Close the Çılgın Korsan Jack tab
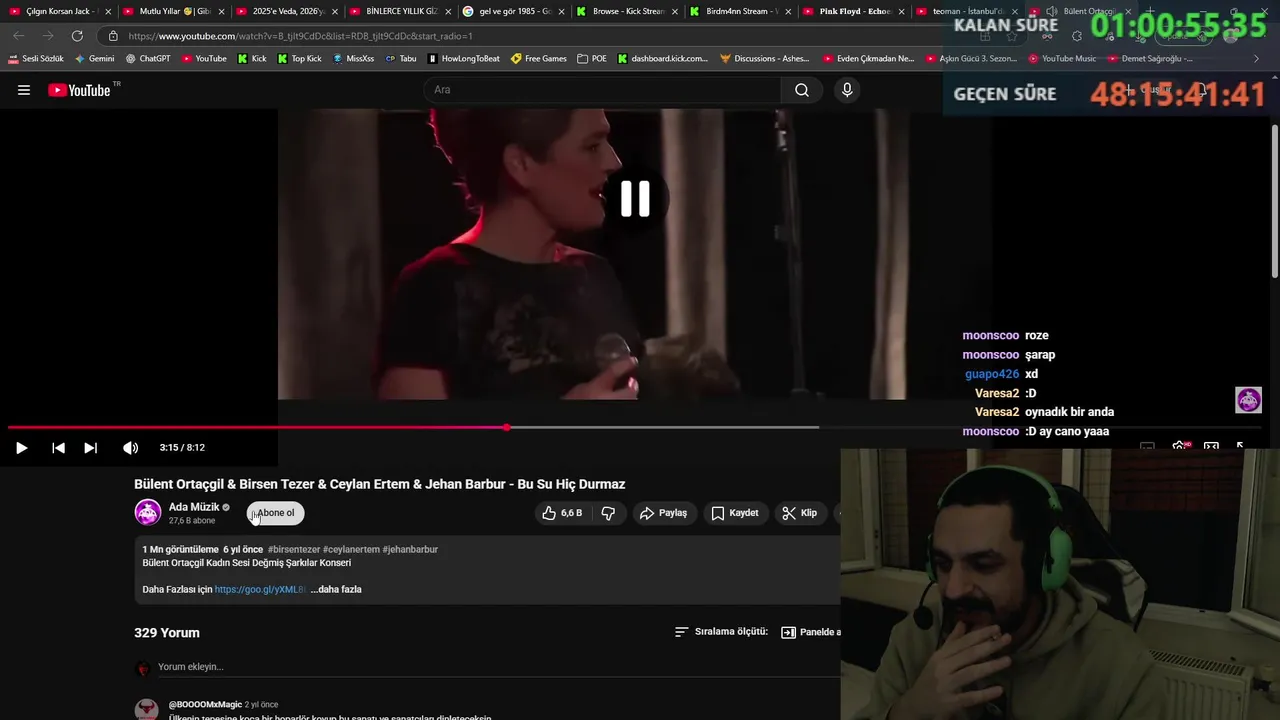 [106, 11]
